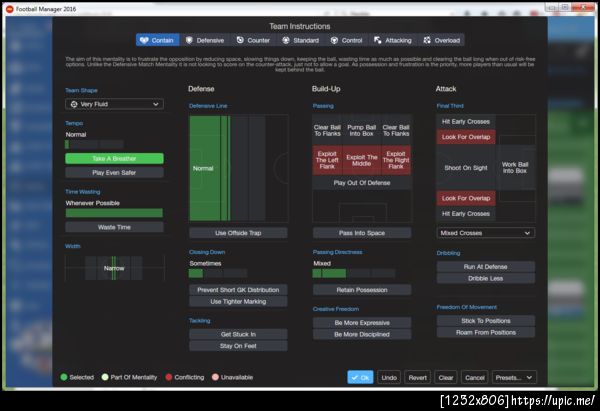
Task: Toggle Pass Into Space
Action: click(x=362, y=233)
